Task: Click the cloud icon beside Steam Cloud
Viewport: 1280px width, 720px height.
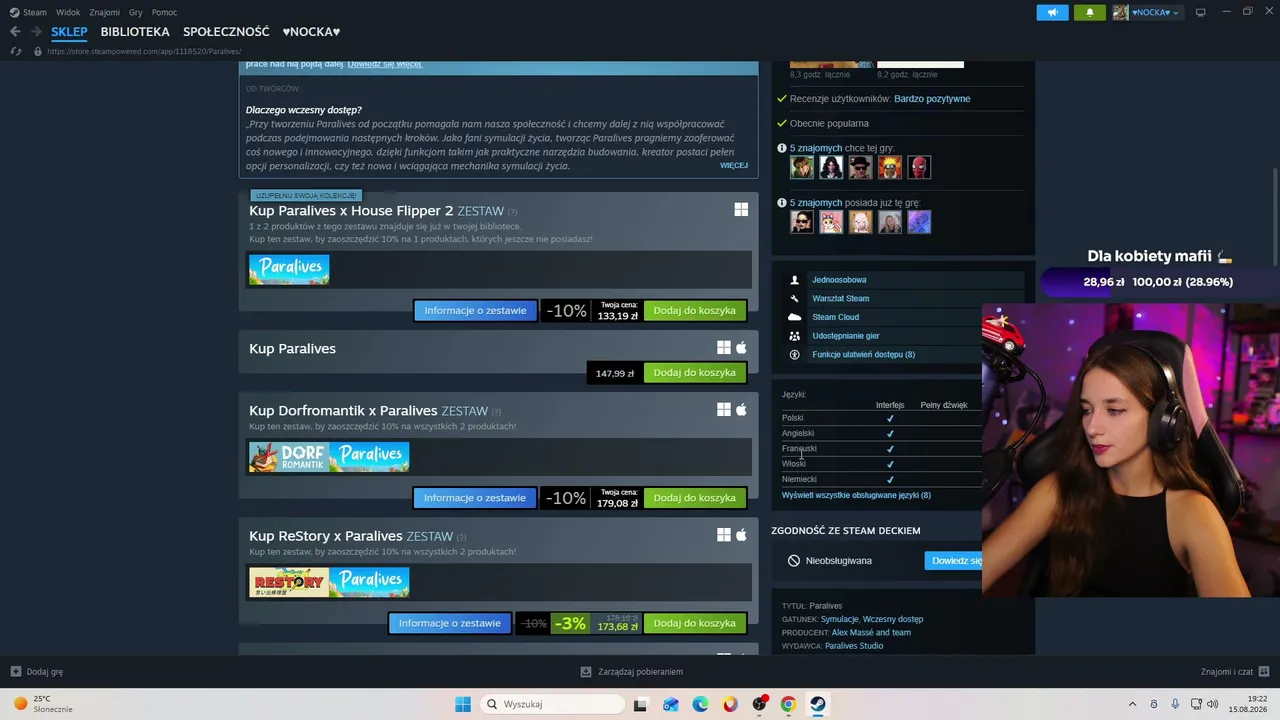Action: [x=795, y=317]
